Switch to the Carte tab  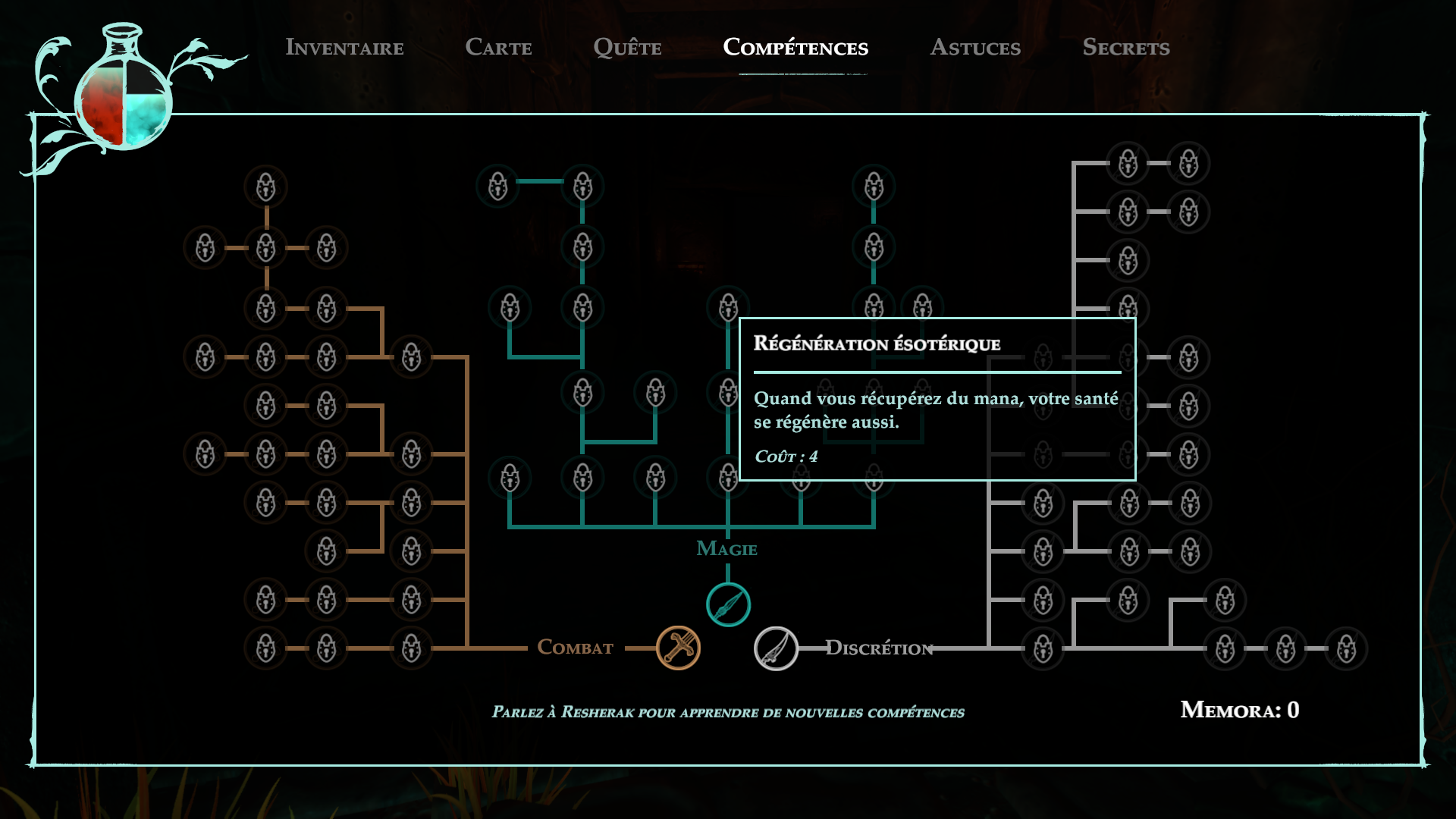(498, 47)
